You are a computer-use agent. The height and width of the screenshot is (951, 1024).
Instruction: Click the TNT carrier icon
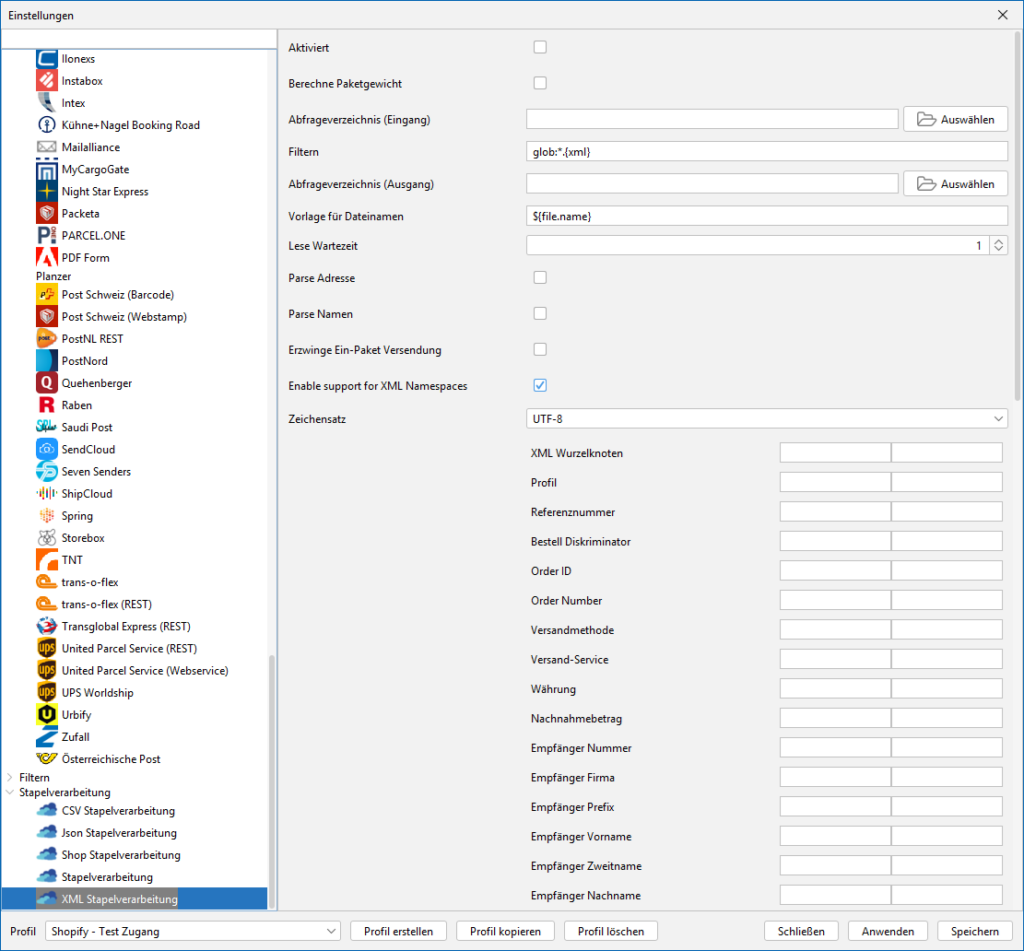click(x=46, y=560)
